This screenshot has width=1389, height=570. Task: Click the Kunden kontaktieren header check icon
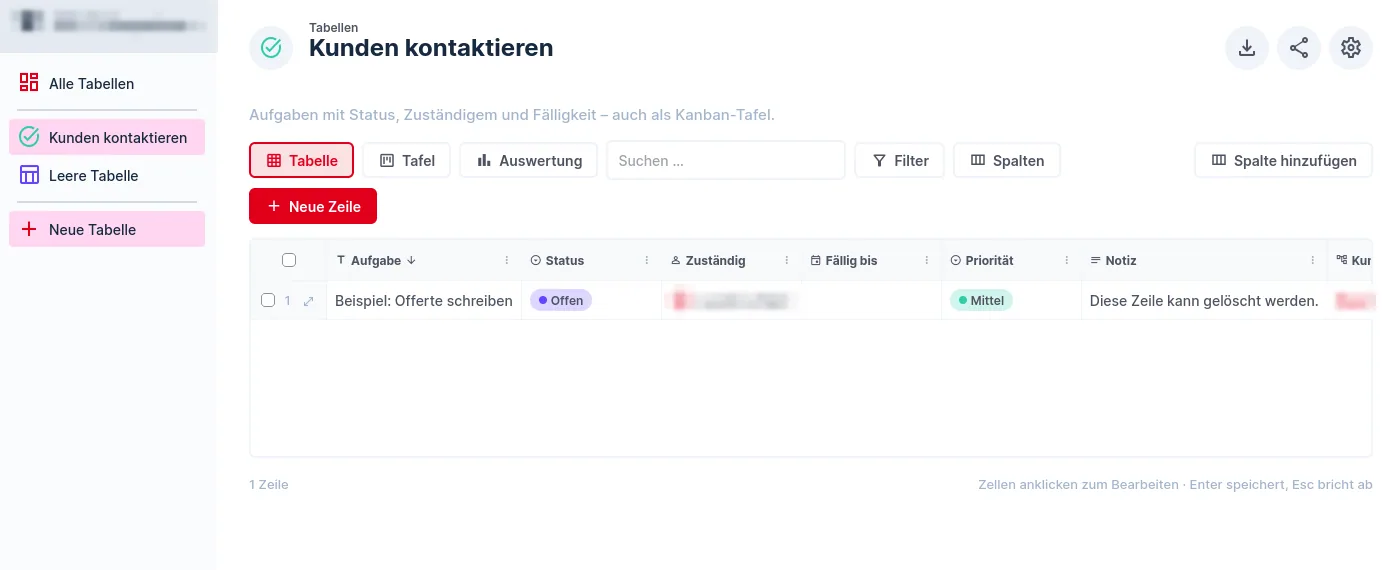click(x=271, y=48)
